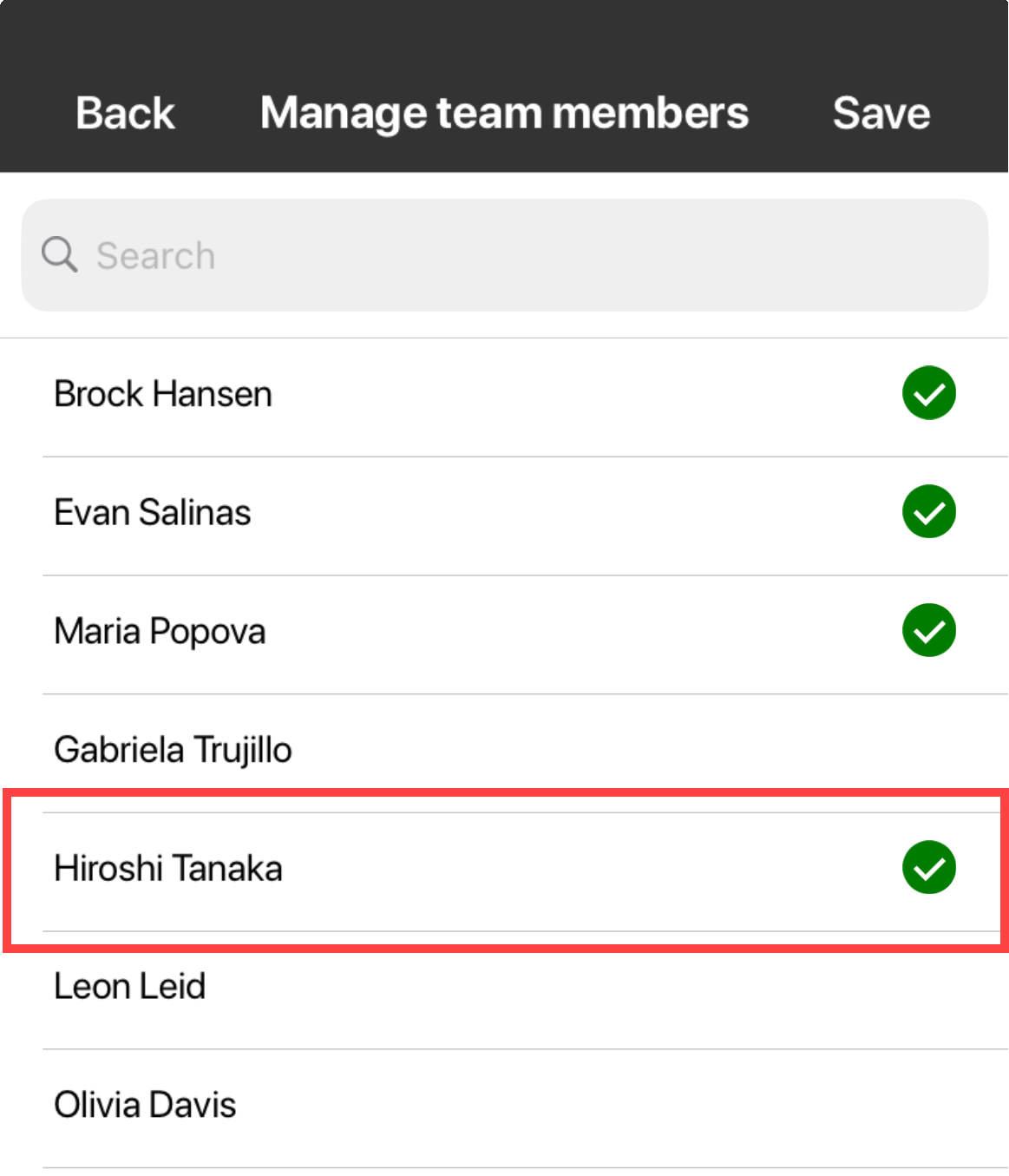The width and height of the screenshot is (1009, 1176).
Task: Tap the Brock Hansen name label
Action: [x=163, y=394]
